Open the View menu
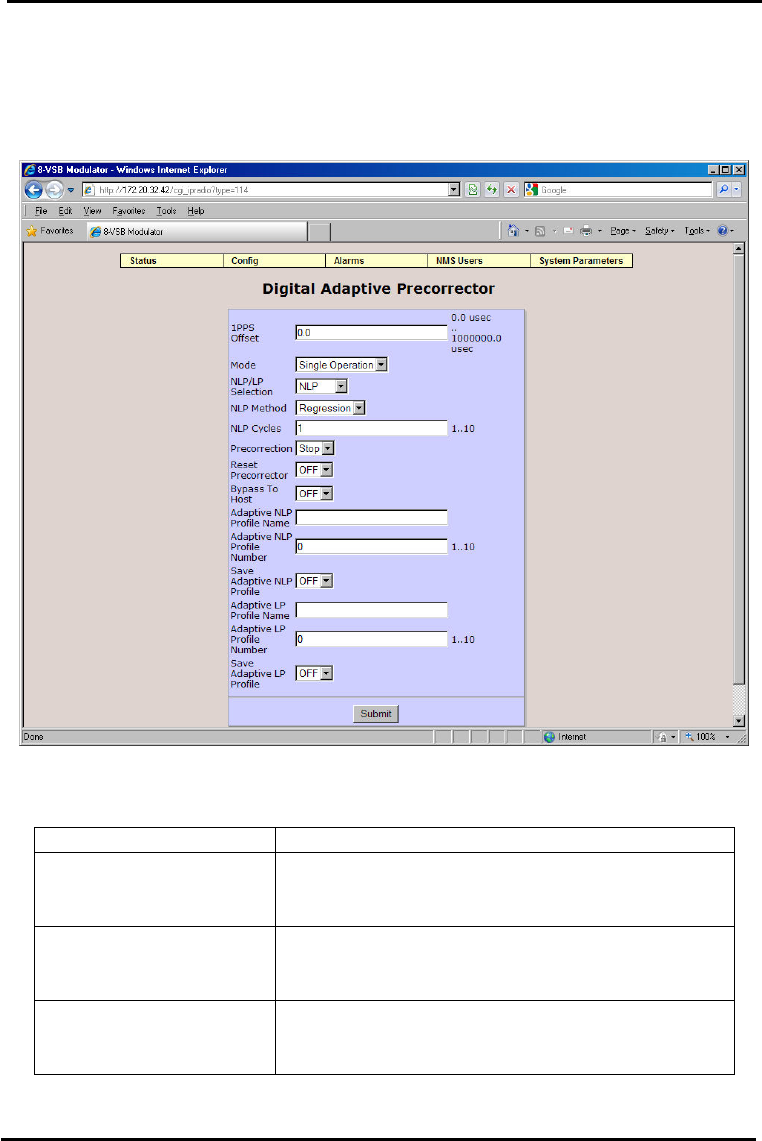762x1141 pixels. pos(92,211)
